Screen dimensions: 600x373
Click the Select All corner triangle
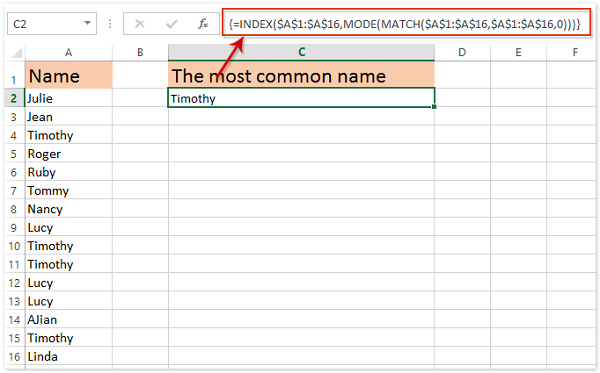16,52
